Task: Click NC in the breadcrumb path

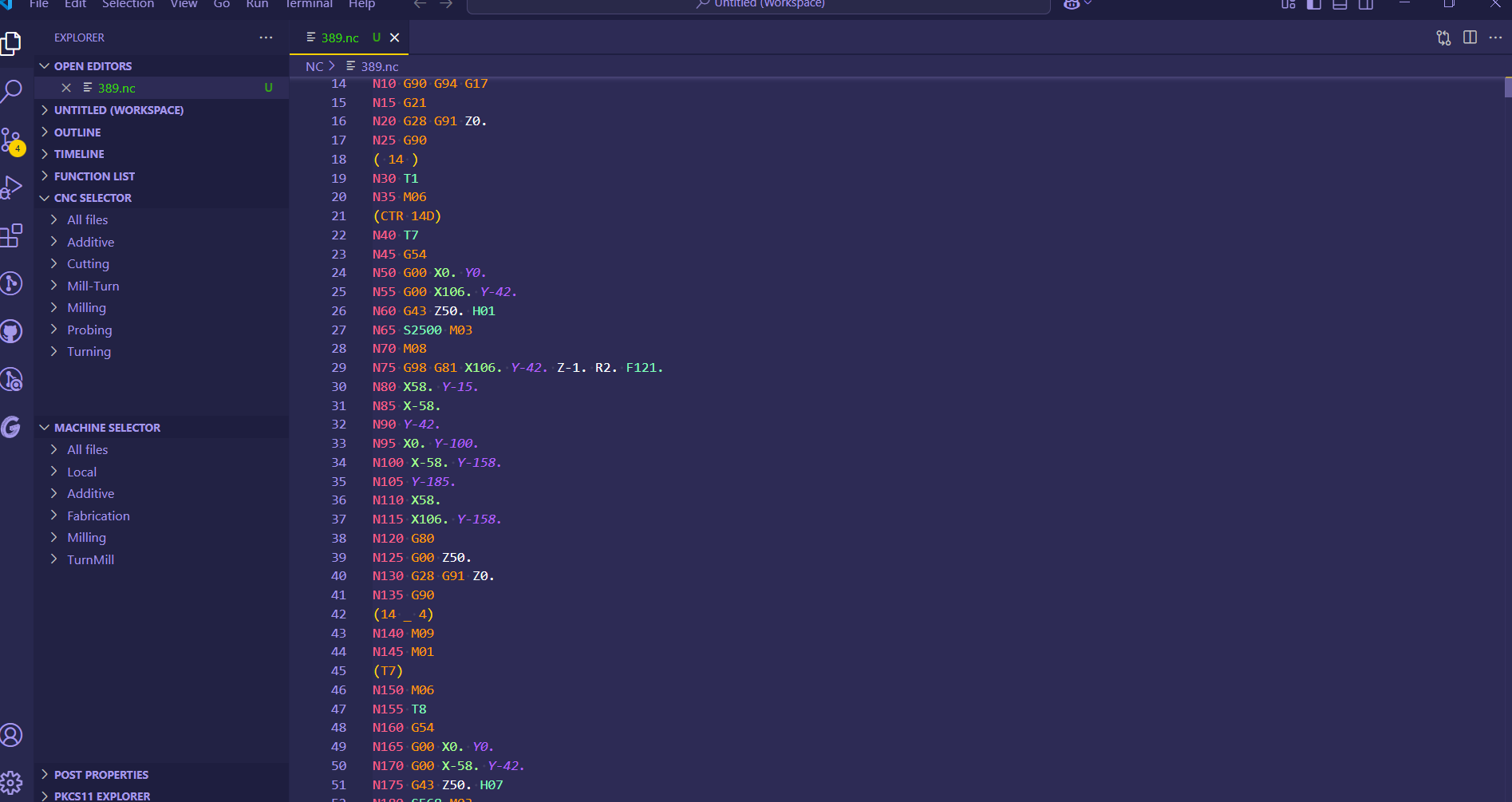Action: pos(314,66)
